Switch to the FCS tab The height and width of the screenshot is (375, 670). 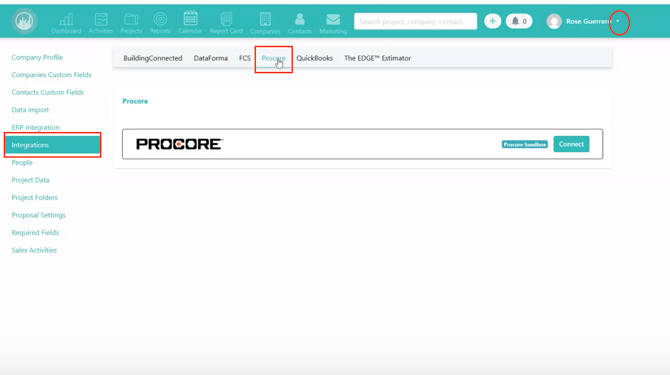point(245,58)
